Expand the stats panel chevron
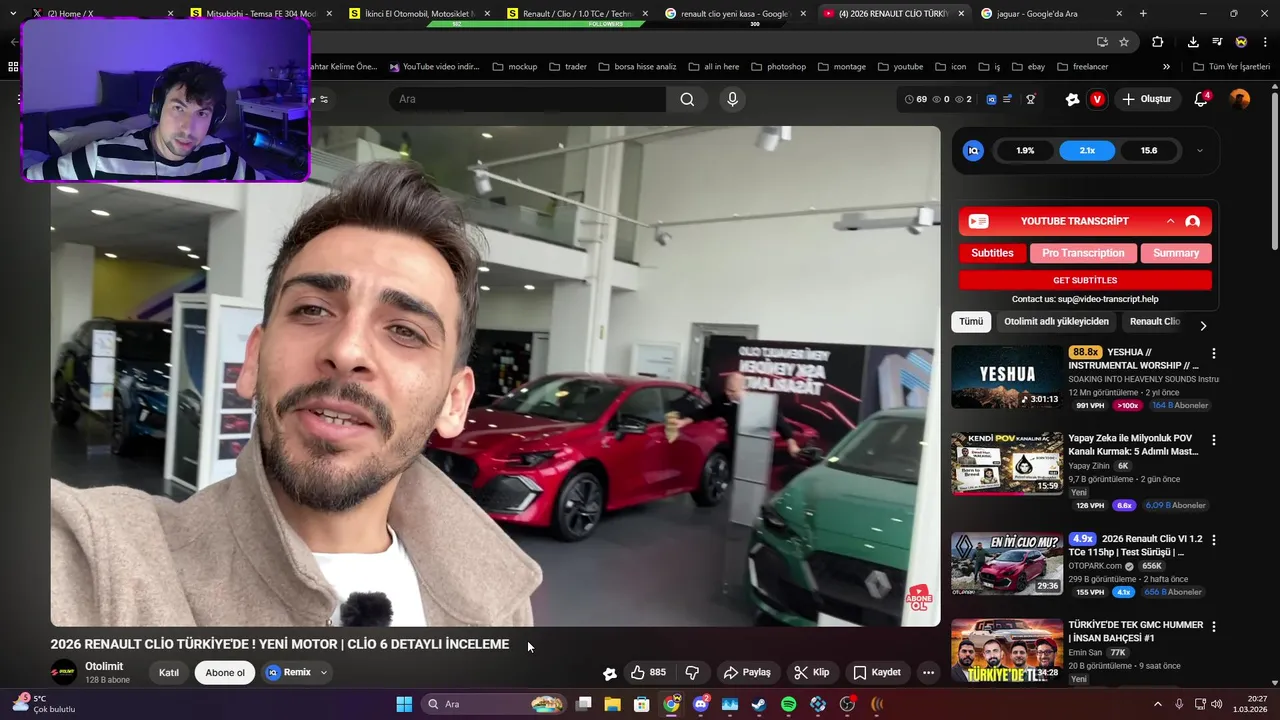This screenshot has height=720, width=1280. click(x=1200, y=151)
